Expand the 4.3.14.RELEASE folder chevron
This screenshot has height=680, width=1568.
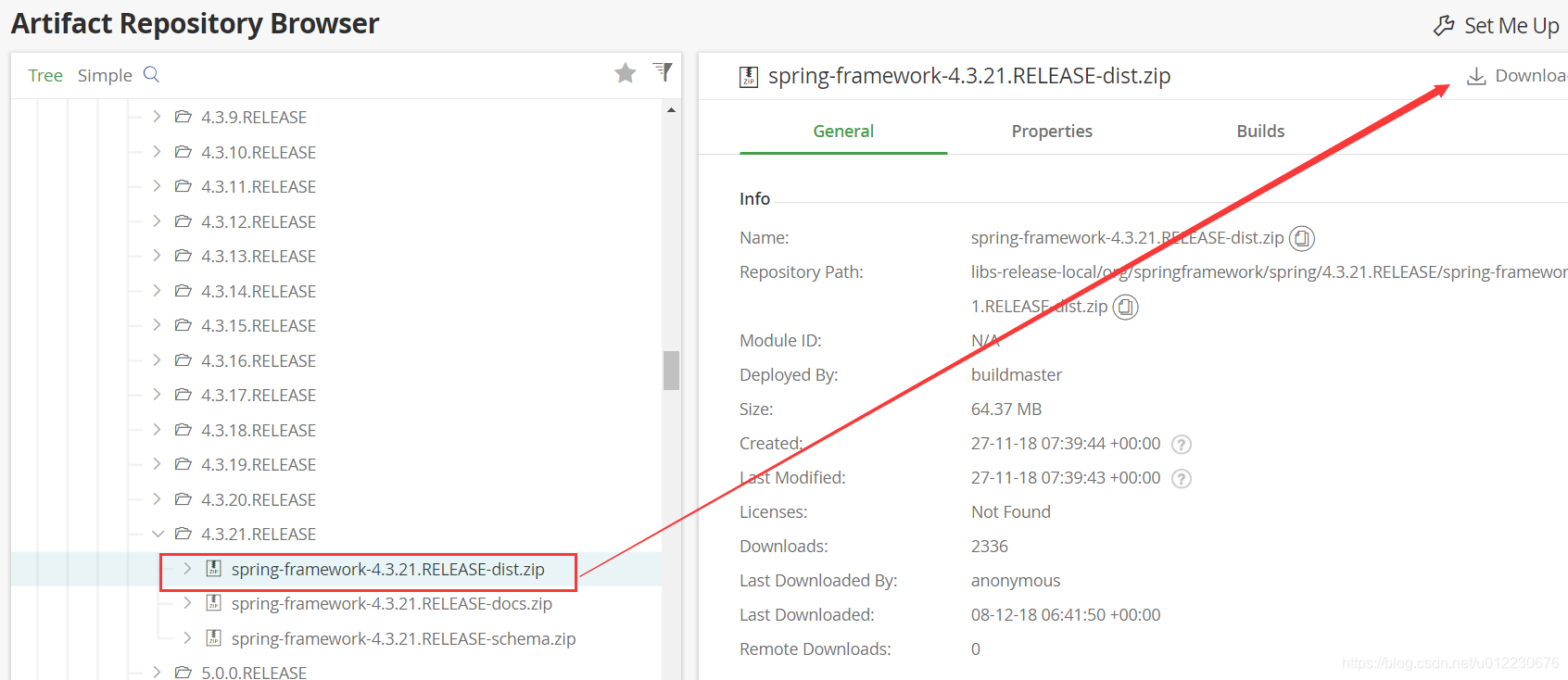(157, 291)
